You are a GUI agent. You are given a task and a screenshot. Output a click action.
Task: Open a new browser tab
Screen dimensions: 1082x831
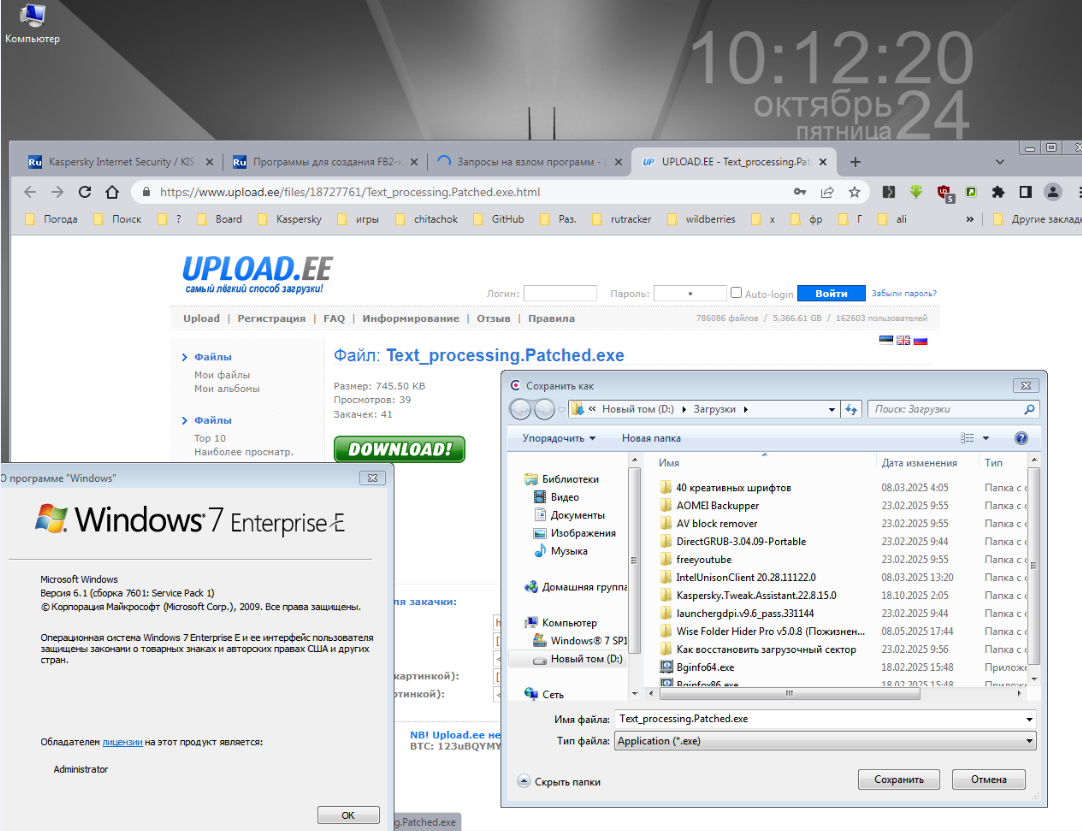855,162
